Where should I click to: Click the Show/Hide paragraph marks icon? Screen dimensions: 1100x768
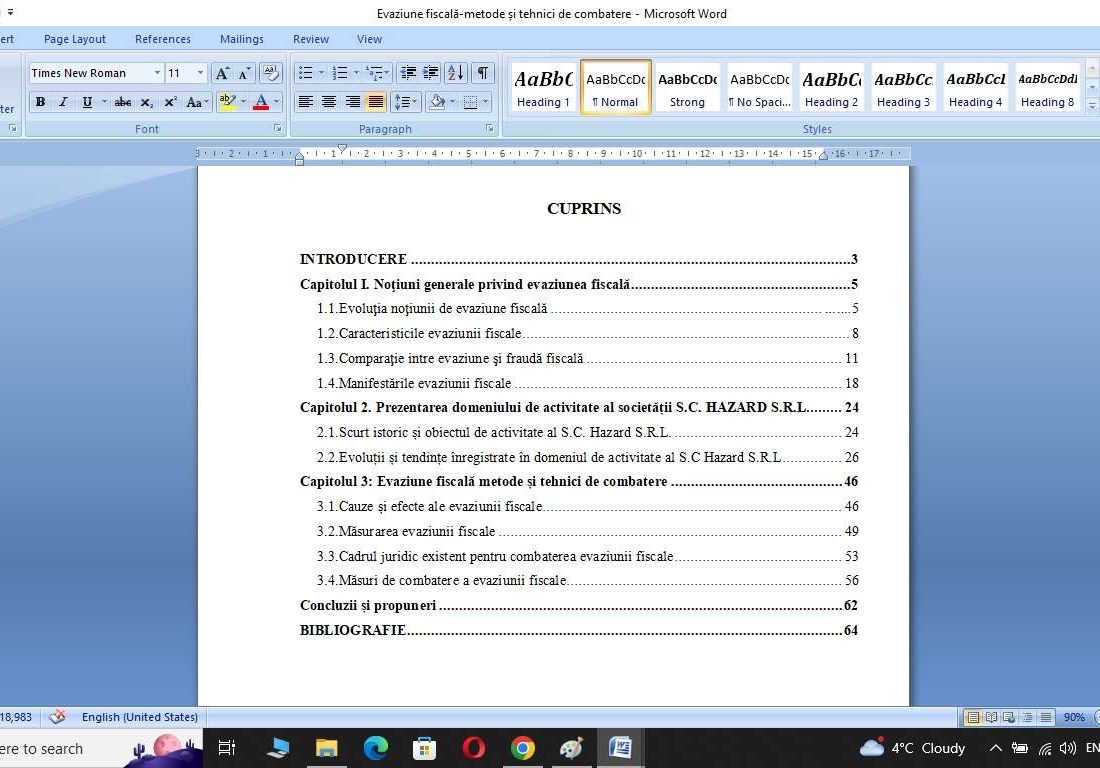[483, 73]
